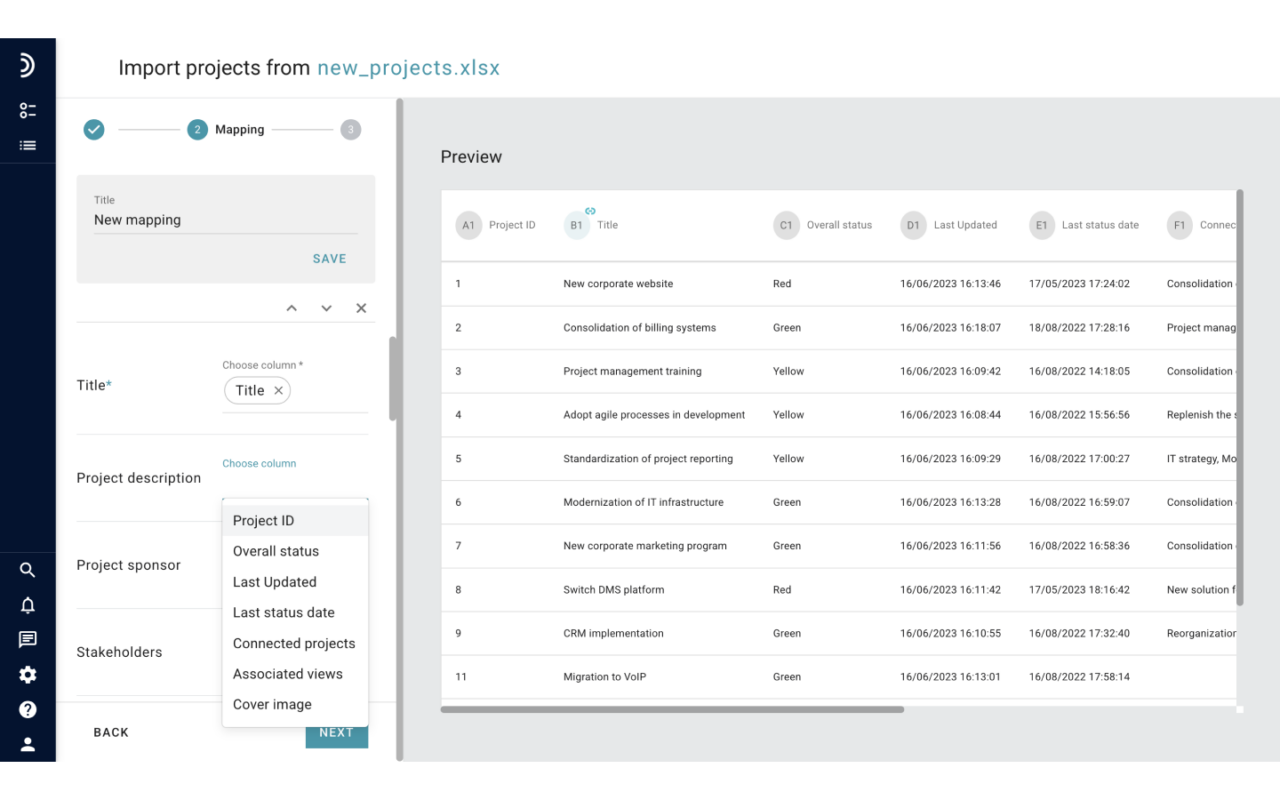Expand fields using the down chevron
Image resolution: width=1280 pixels, height=800 pixels.
tap(326, 308)
